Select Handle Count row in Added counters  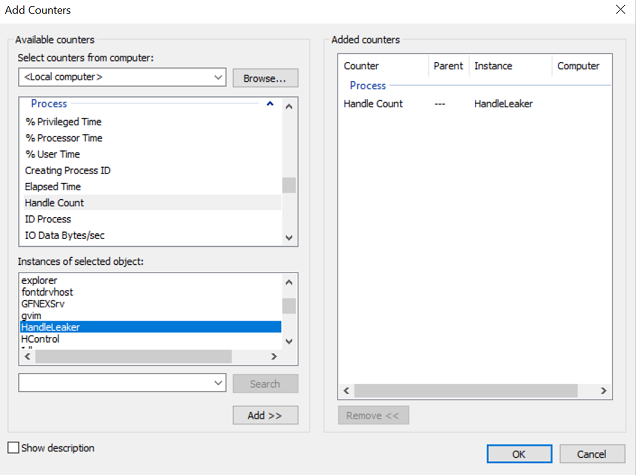click(374, 104)
